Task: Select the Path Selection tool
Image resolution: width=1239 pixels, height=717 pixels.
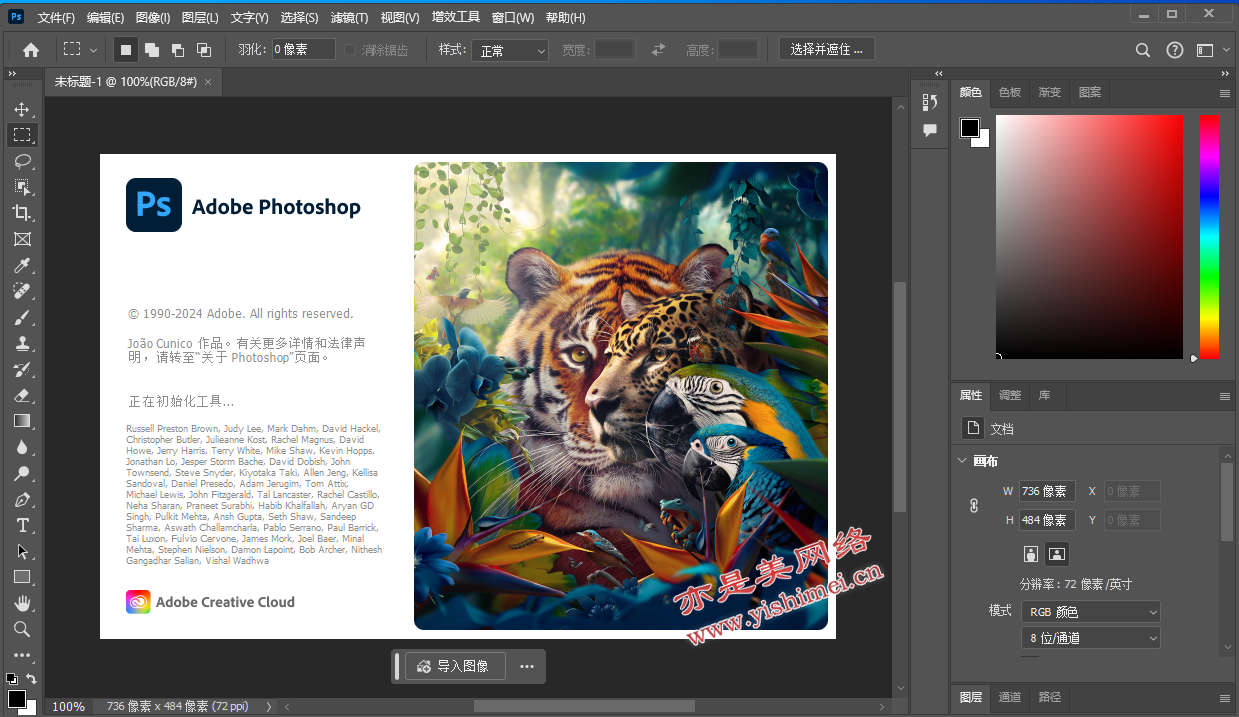Action: [x=22, y=551]
